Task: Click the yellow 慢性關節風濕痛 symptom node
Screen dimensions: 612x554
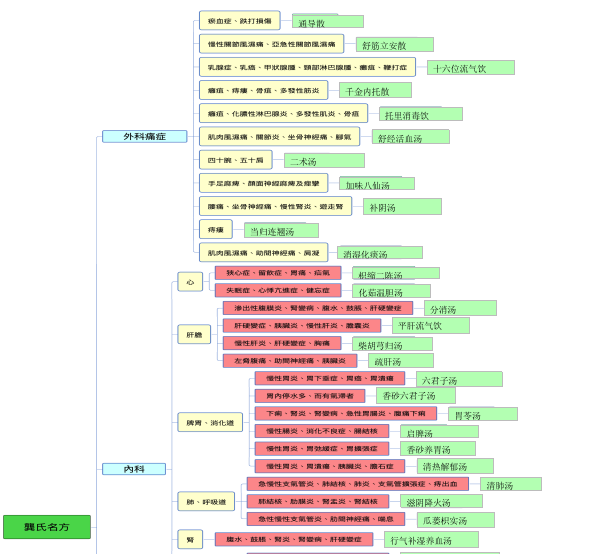Action: click(x=272, y=44)
